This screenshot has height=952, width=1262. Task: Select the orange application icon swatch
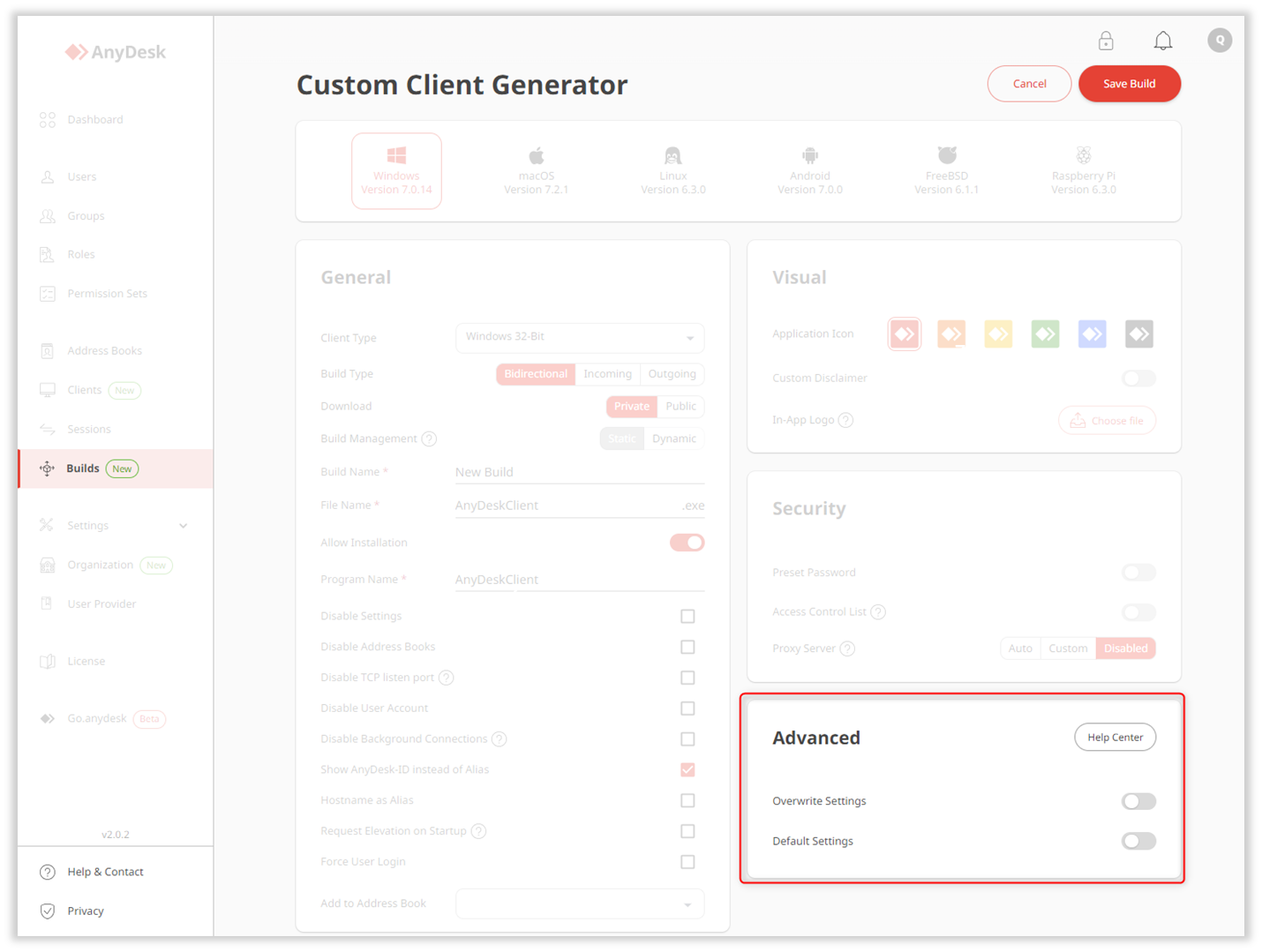[951, 334]
